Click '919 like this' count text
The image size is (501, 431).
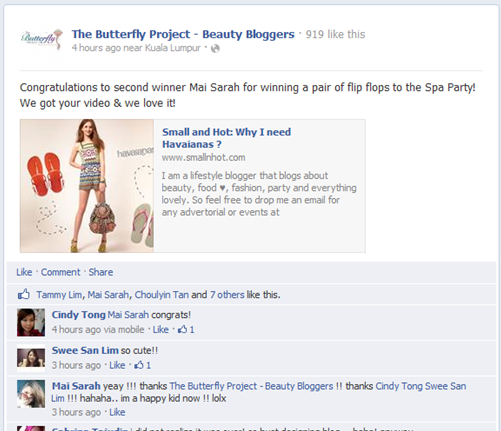(x=335, y=34)
